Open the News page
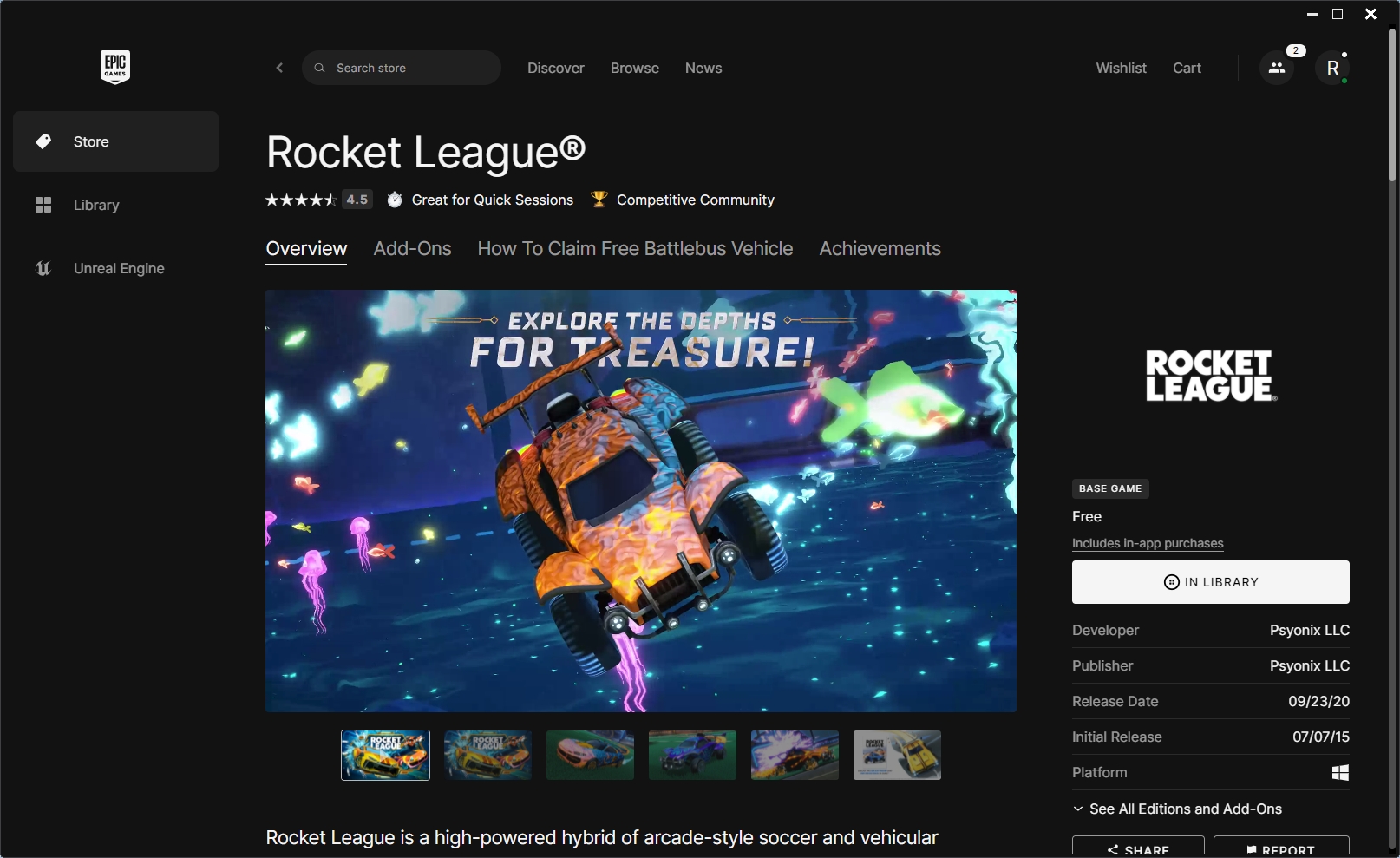This screenshot has width=1400, height=858. [703, 68]
